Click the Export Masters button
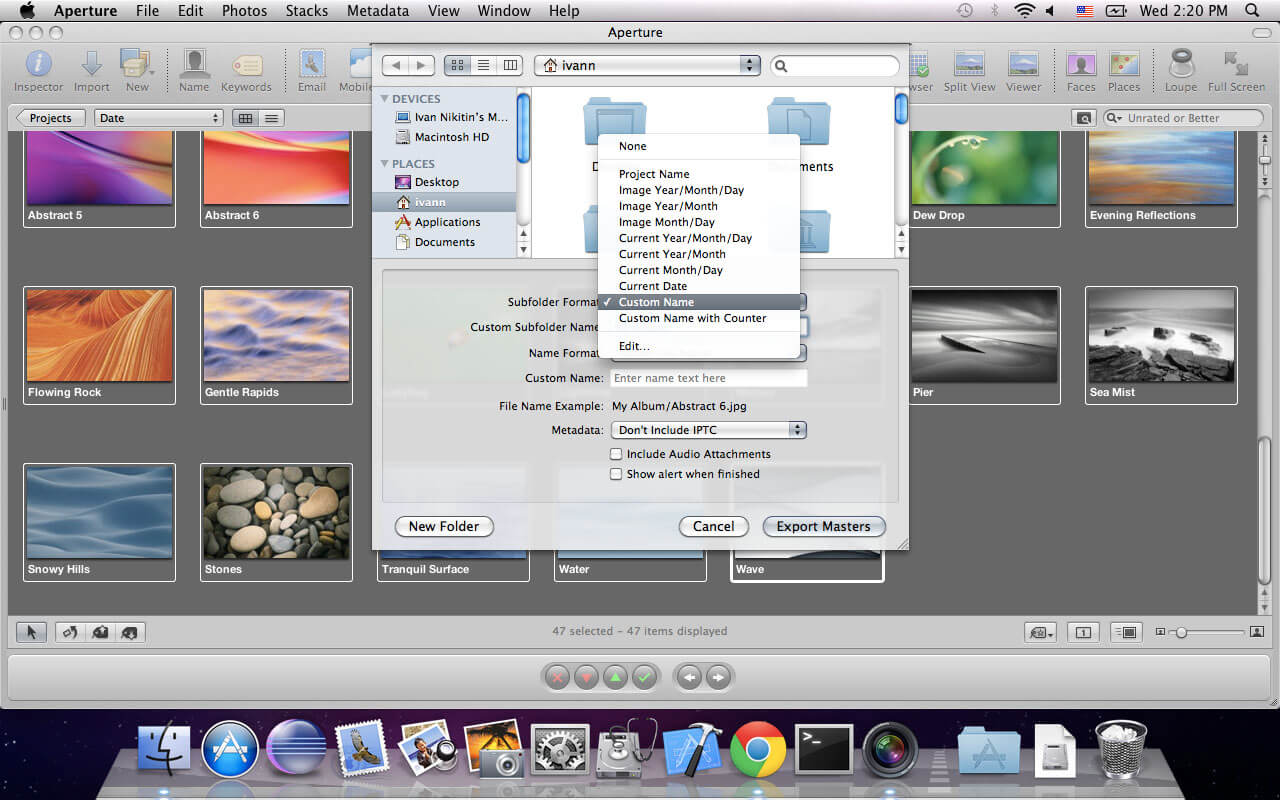1280x800 pixels. point(824,526)
